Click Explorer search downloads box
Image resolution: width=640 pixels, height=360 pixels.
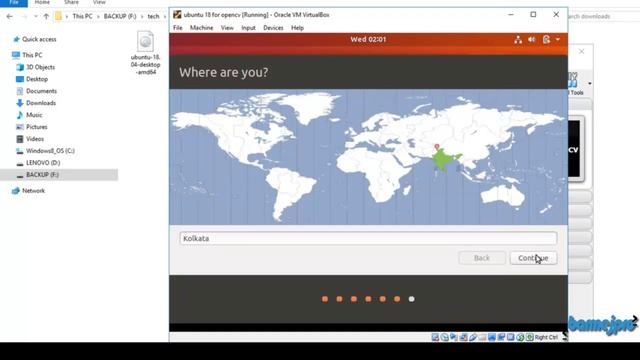point(604,16)
